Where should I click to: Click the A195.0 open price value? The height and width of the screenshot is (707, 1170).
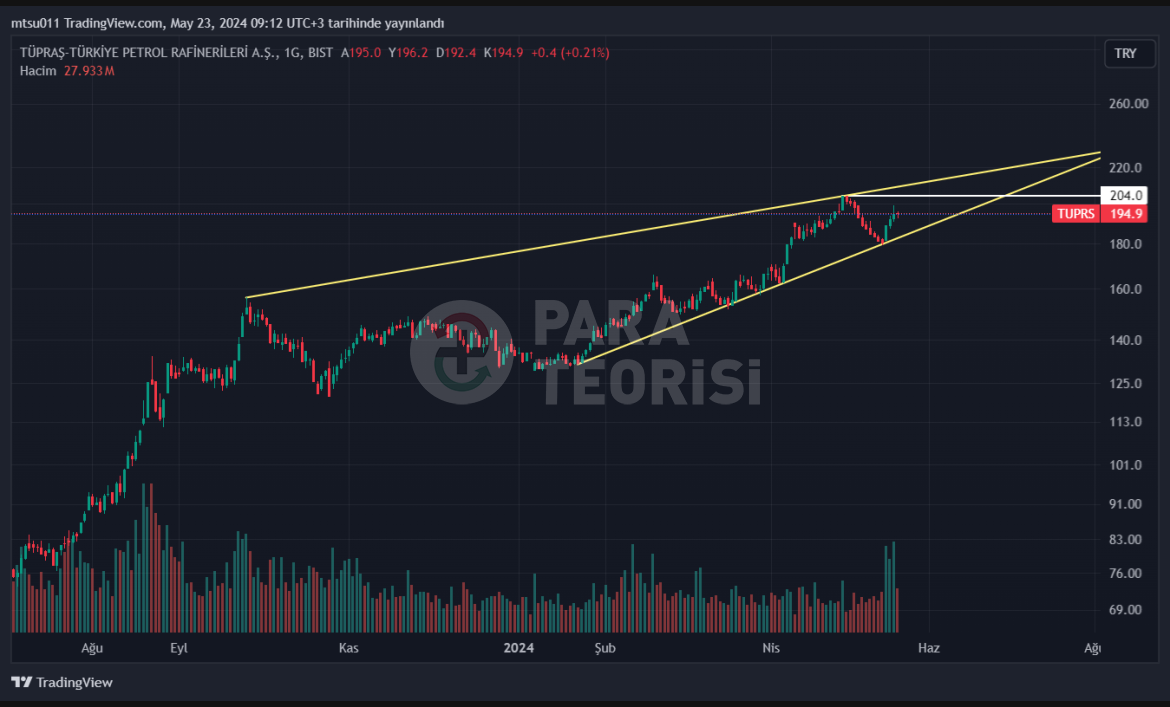[x=361, y=53]
